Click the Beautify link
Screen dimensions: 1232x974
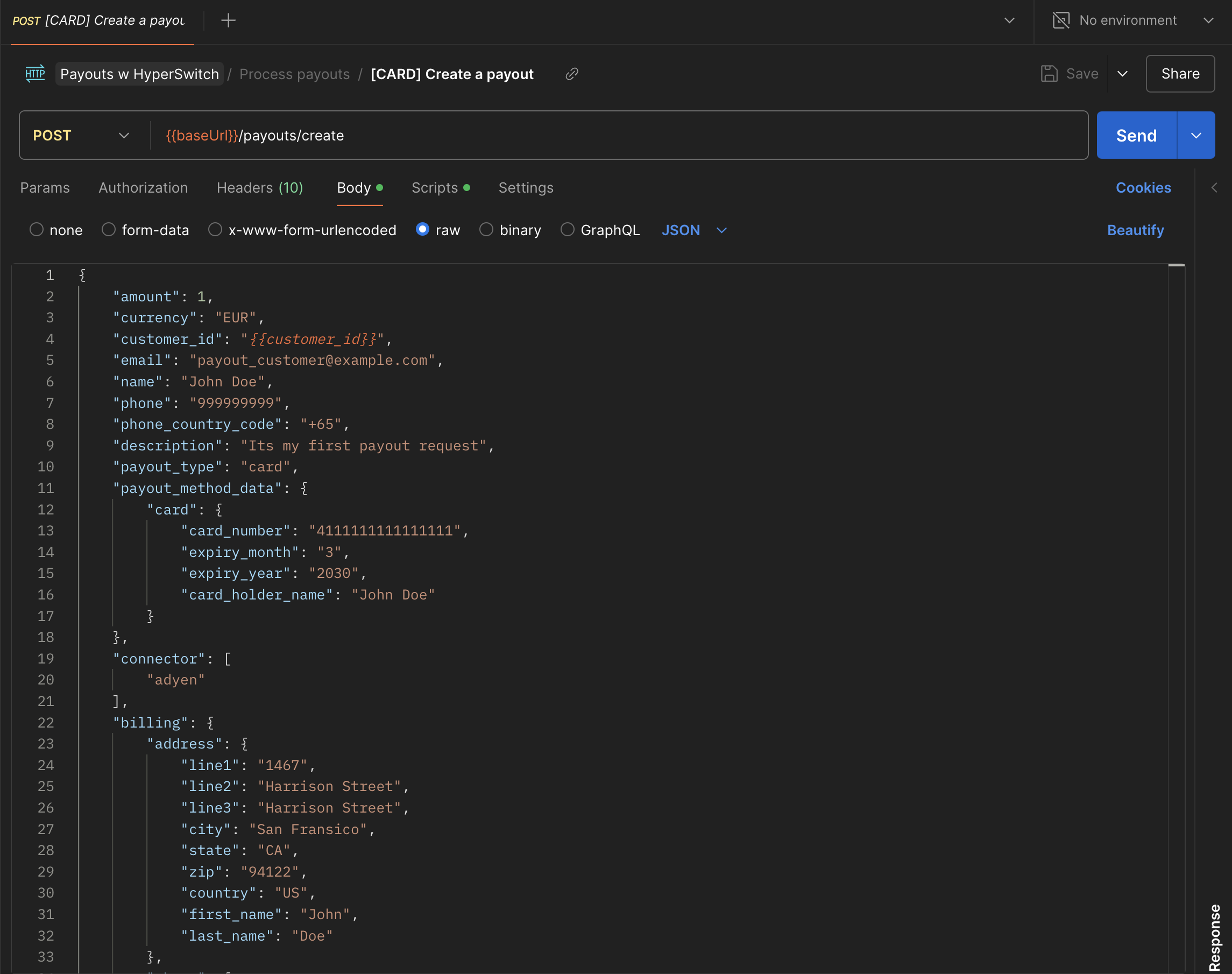click(1135, 230)
